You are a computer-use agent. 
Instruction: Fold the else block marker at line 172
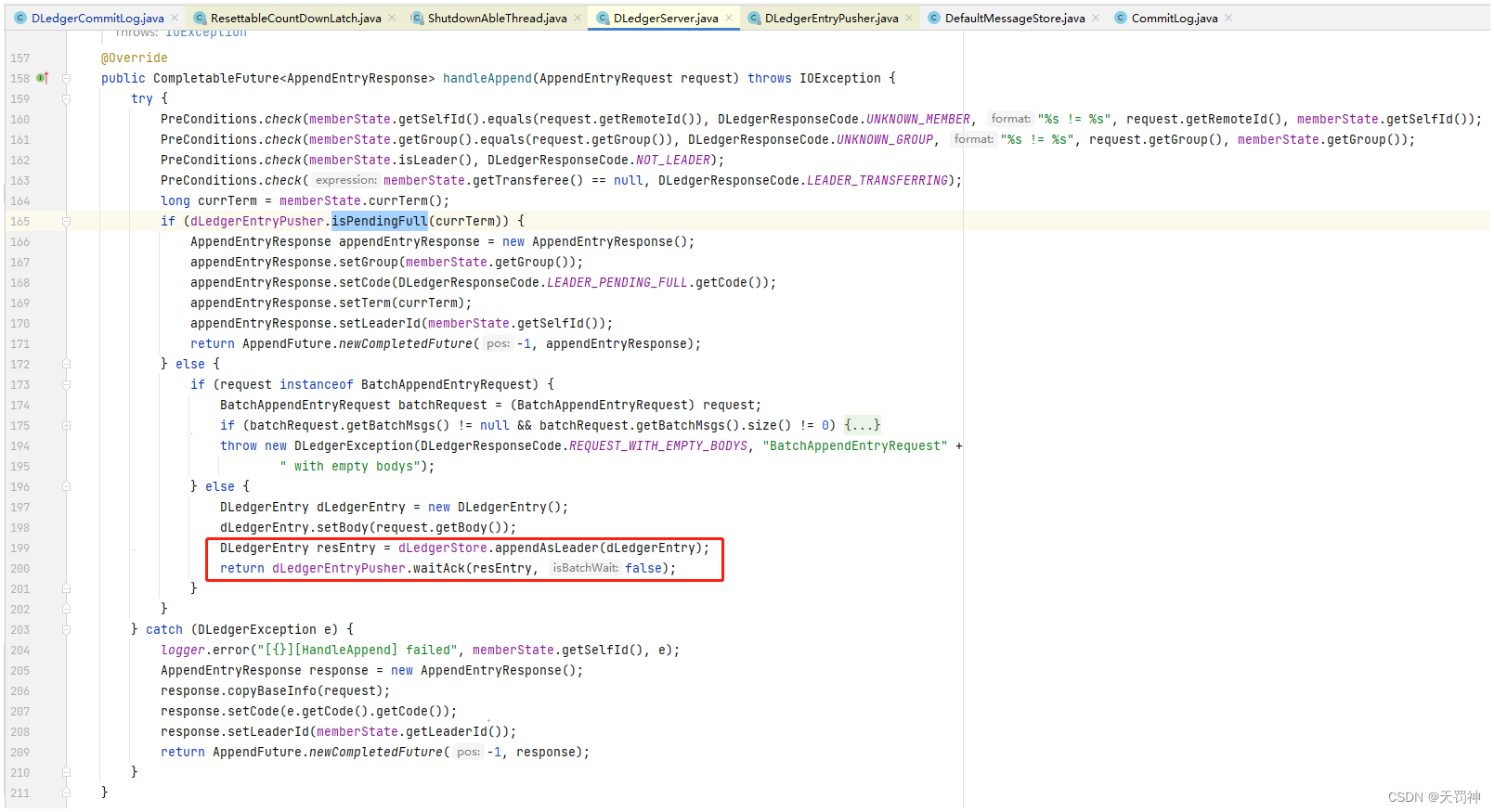click(x=66, y=364)
